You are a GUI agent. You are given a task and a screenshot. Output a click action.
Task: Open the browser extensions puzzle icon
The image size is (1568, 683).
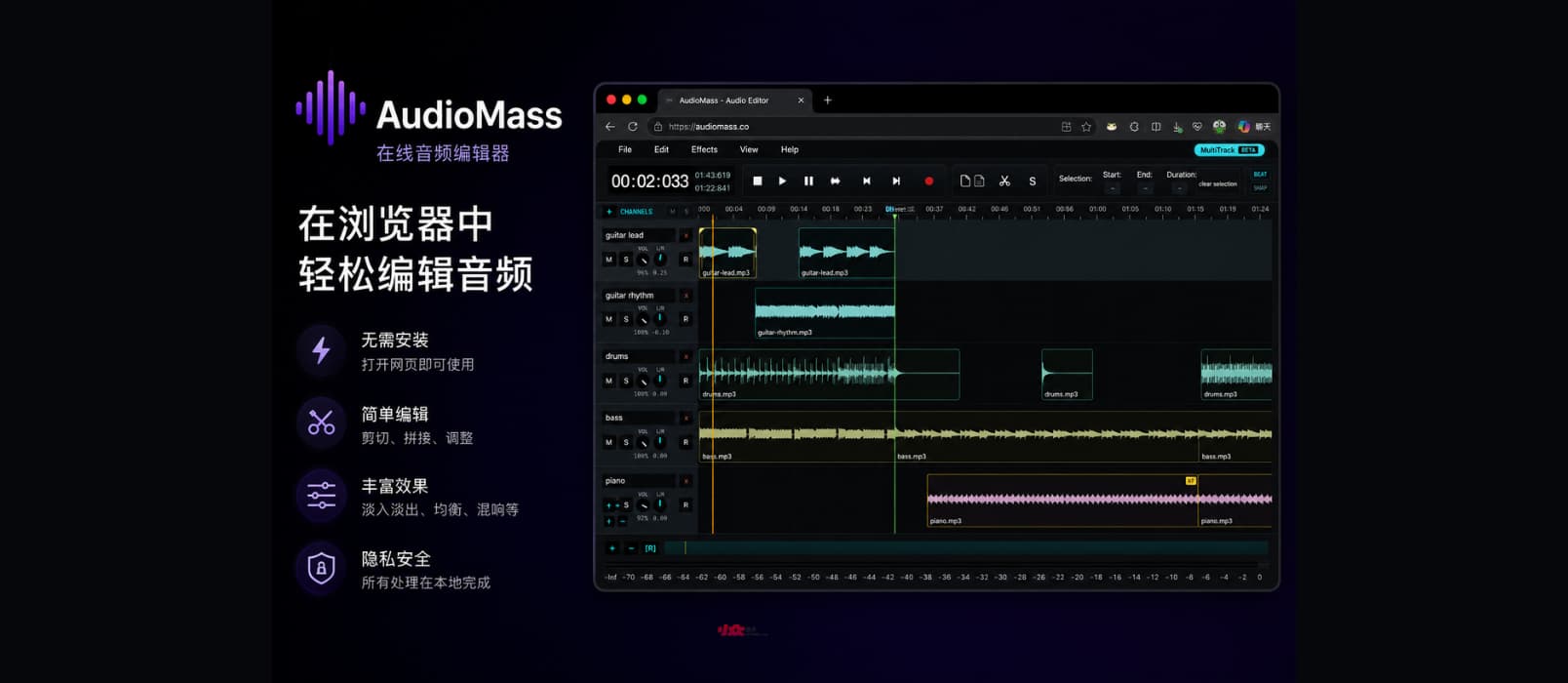tap(1134, 127)
